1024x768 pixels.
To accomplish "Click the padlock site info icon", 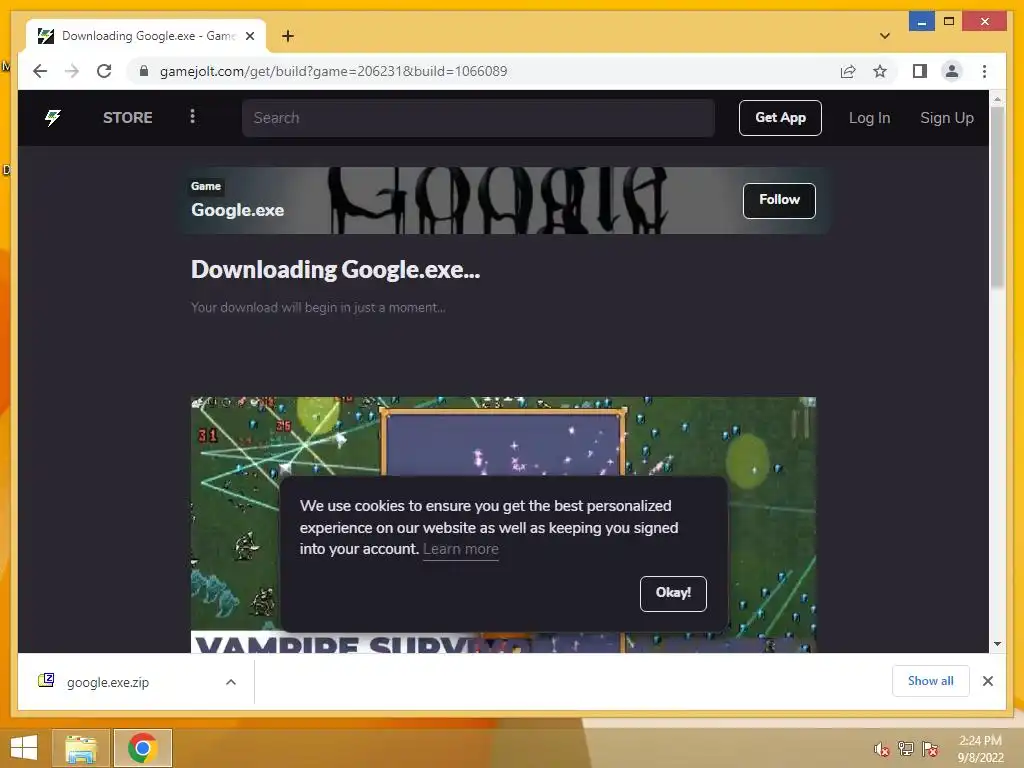I will 144,71.
